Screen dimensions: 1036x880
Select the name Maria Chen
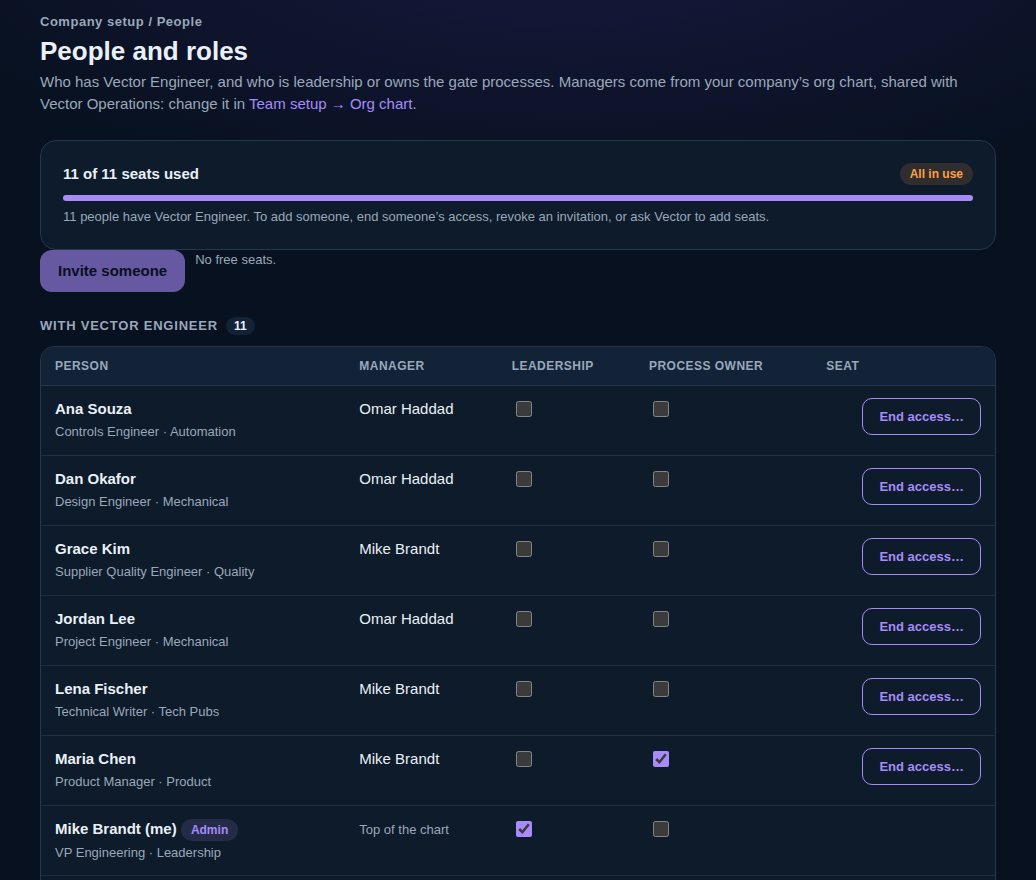pyautogui.click(x=95, y=759)
